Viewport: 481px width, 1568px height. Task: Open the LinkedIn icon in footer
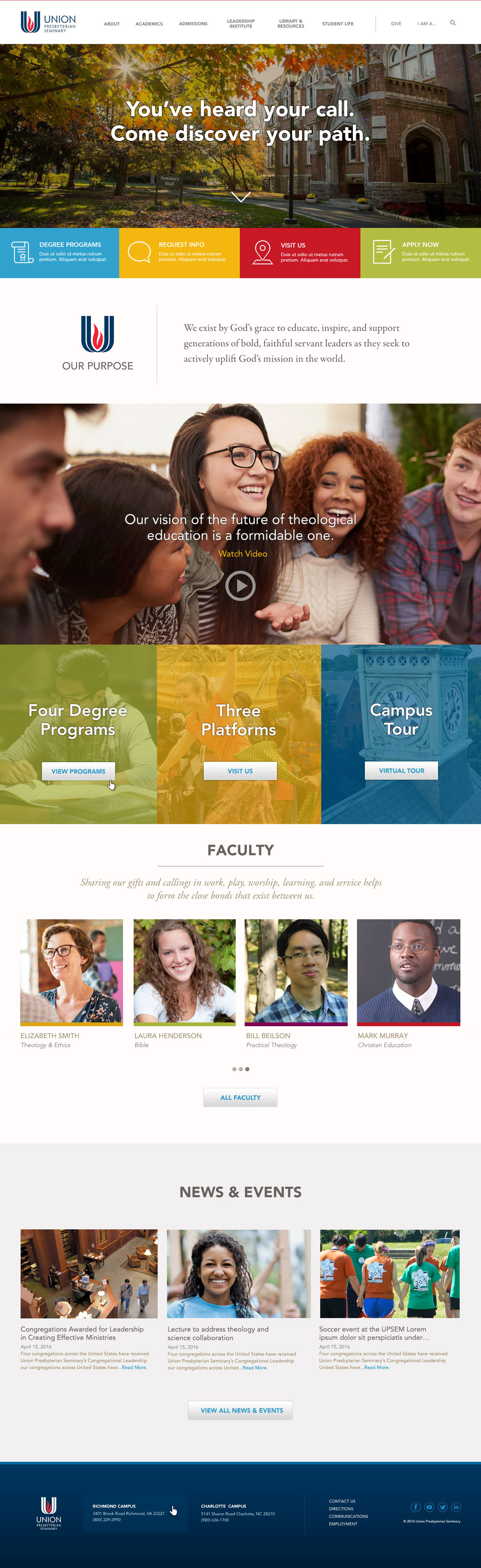click(456, 1507)
